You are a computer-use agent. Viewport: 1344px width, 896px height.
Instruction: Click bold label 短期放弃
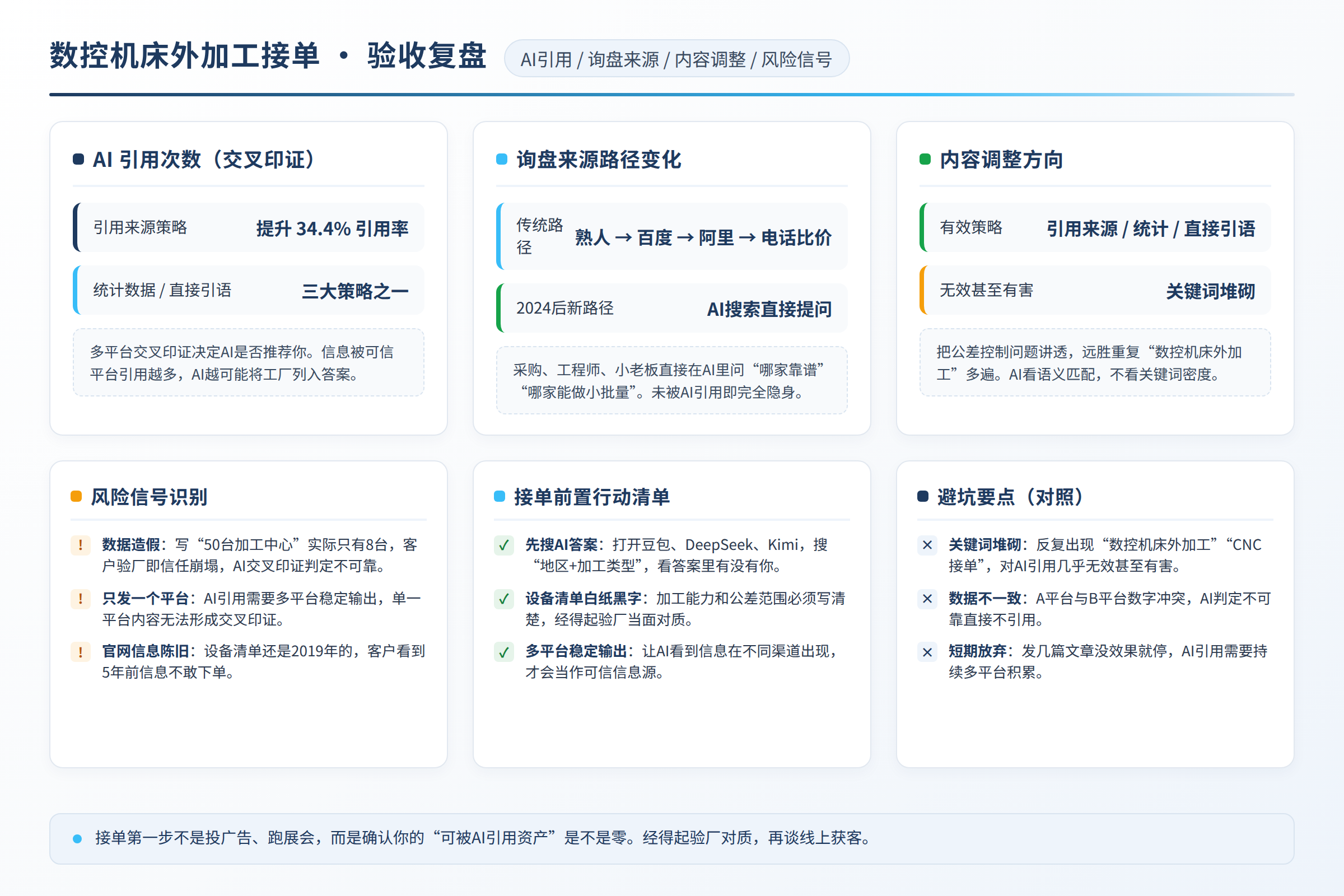[977, 651]
